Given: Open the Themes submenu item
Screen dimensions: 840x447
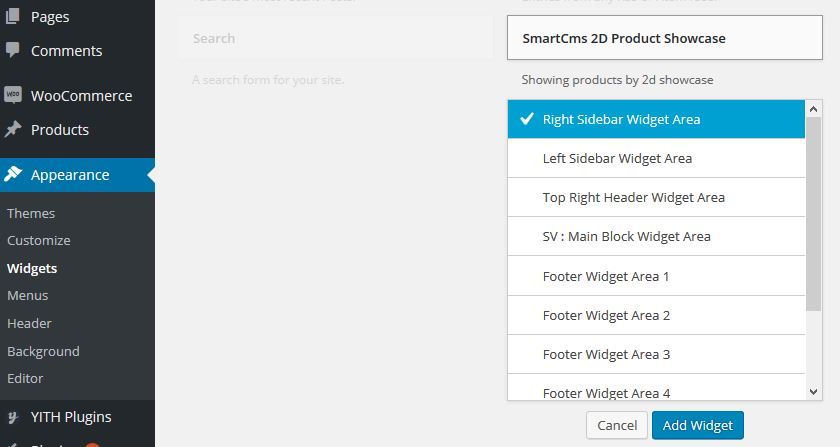Looking at the screenshot, I should click(x=31, y=213).
